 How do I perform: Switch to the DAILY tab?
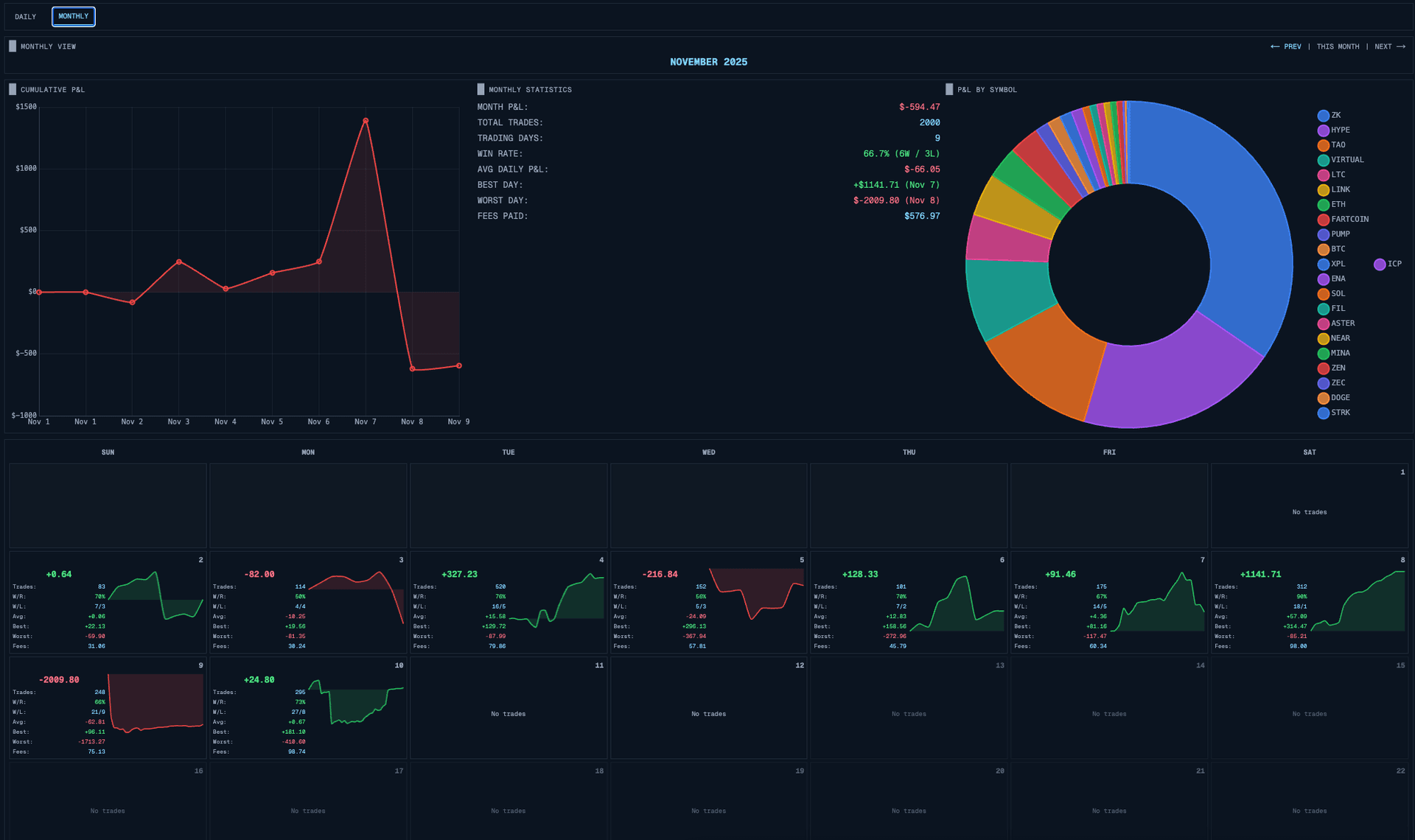[26, 16]
